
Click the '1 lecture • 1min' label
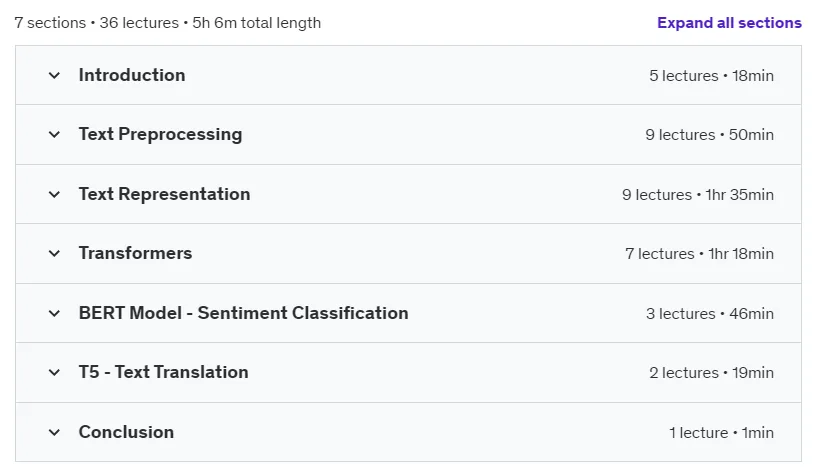click(x=721, y=433)
